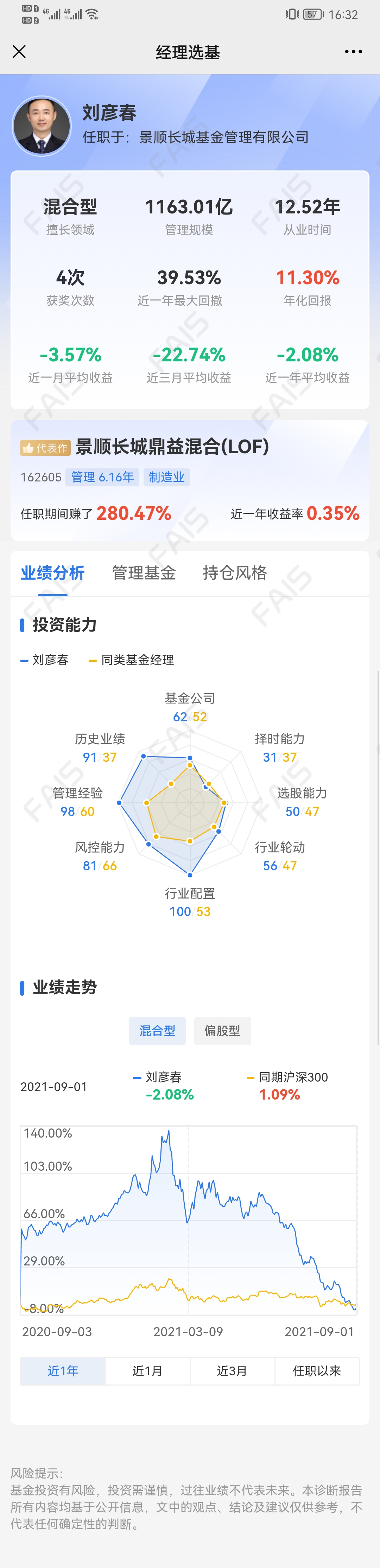Open the three-dot more options menu
Image resolution: width=380 pixels, height=1568 pixels.
click(x=353, y=52)
